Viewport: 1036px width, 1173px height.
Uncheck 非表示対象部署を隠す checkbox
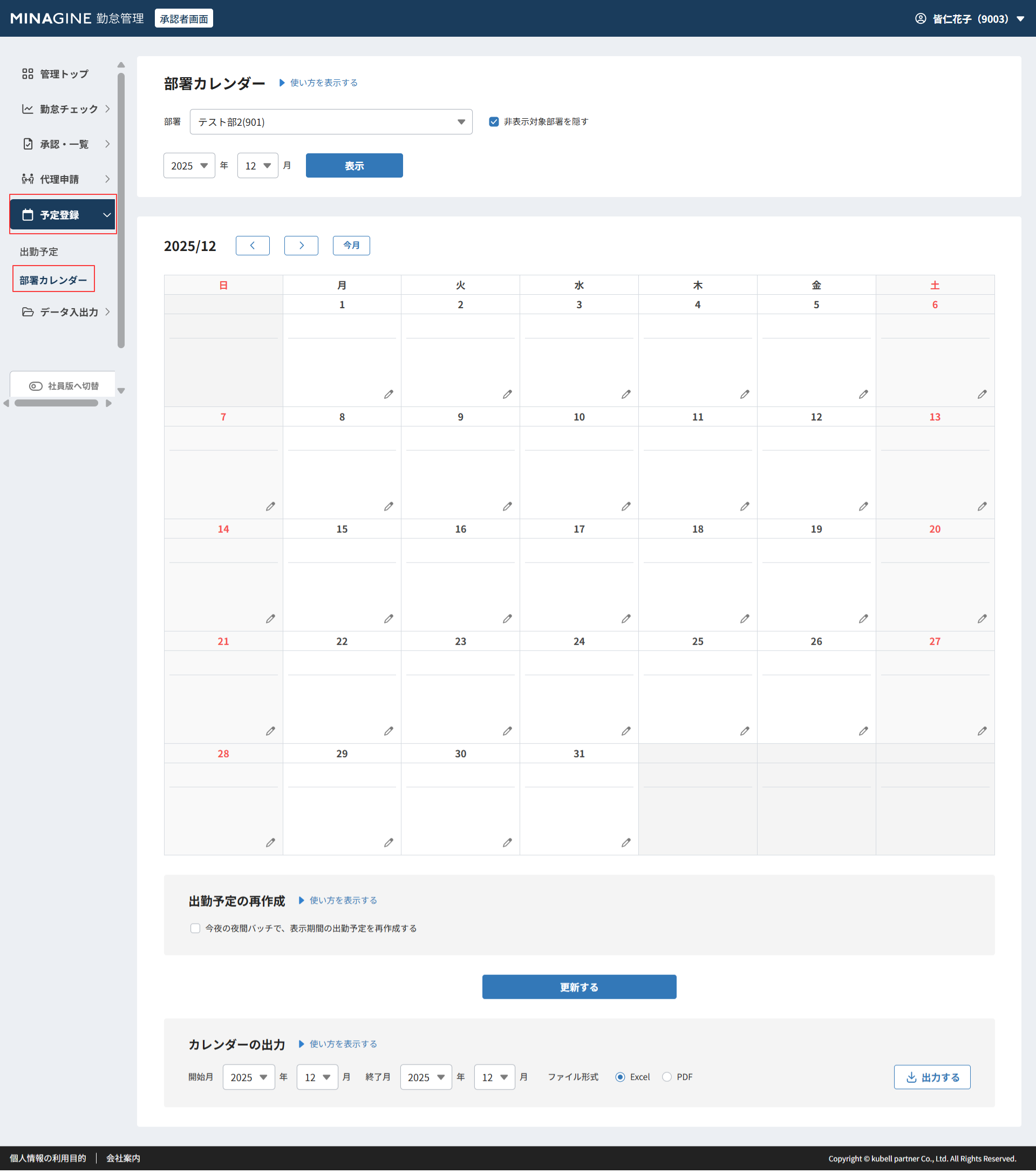tap(493, 121)
